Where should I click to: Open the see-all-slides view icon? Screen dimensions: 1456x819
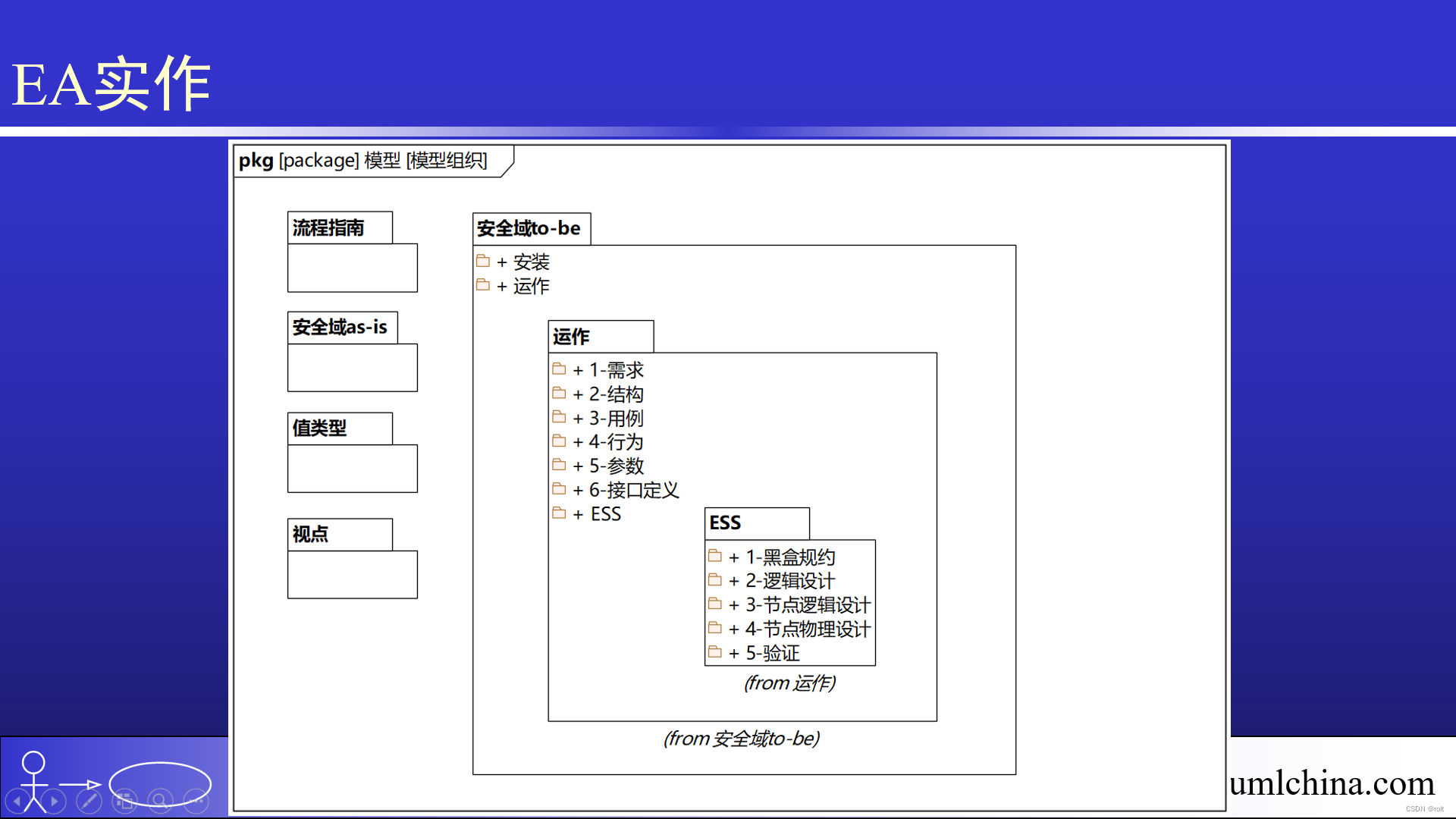(124, 800)
